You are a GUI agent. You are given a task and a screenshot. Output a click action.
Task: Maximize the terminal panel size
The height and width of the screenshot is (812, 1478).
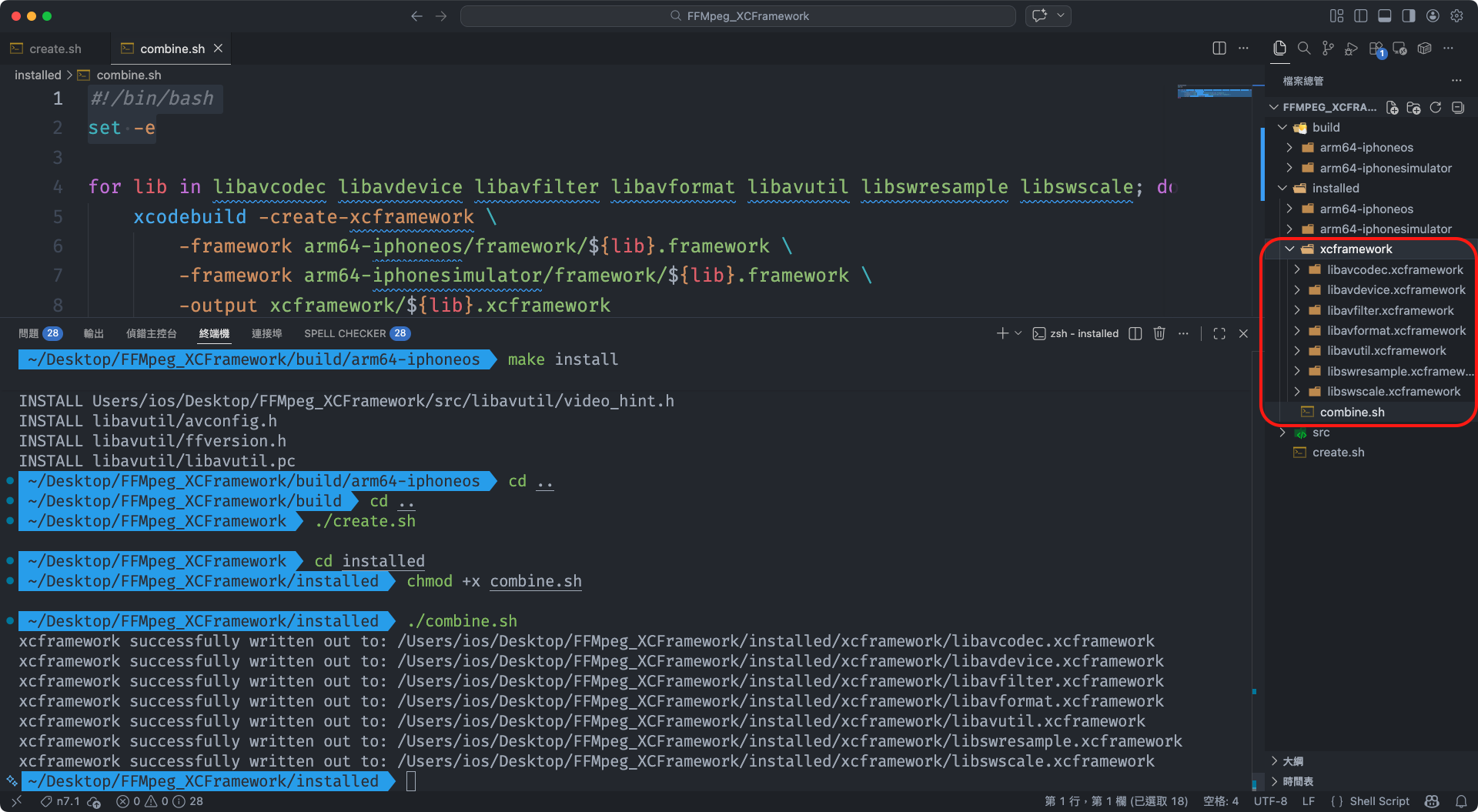coord(1219,333)
